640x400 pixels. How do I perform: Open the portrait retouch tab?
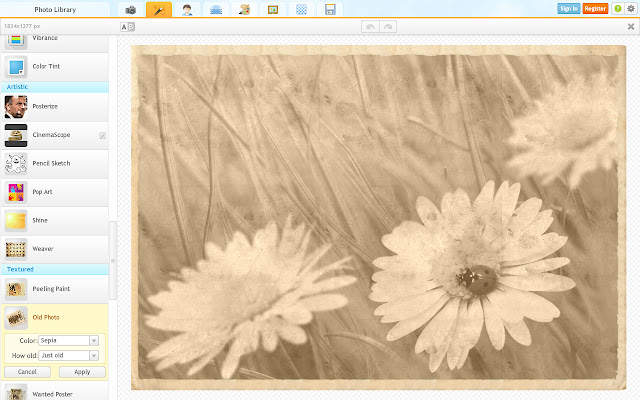187,9
